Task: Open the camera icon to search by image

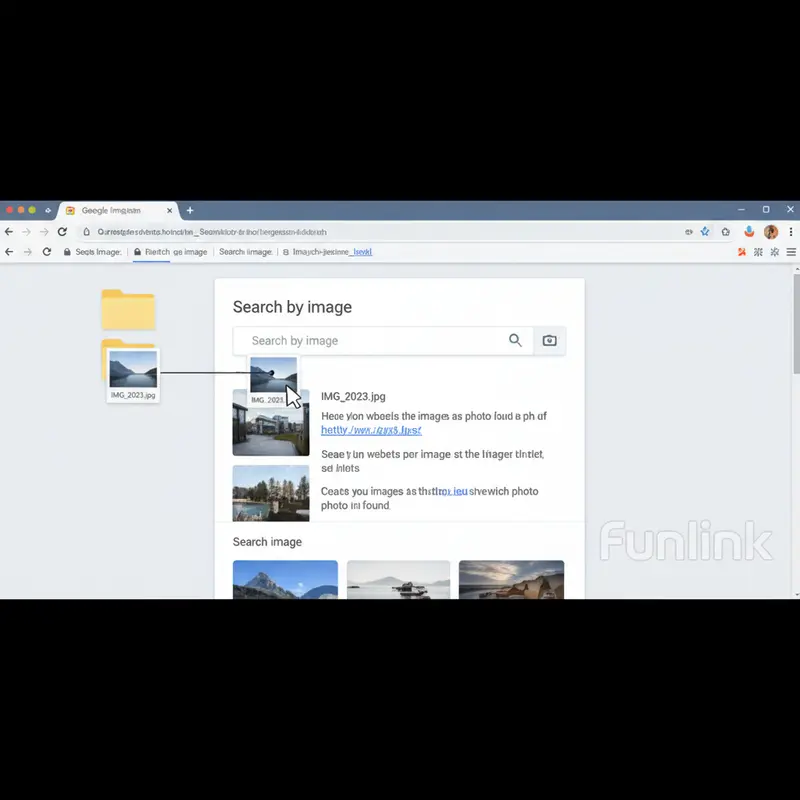Action: point(549,340)
